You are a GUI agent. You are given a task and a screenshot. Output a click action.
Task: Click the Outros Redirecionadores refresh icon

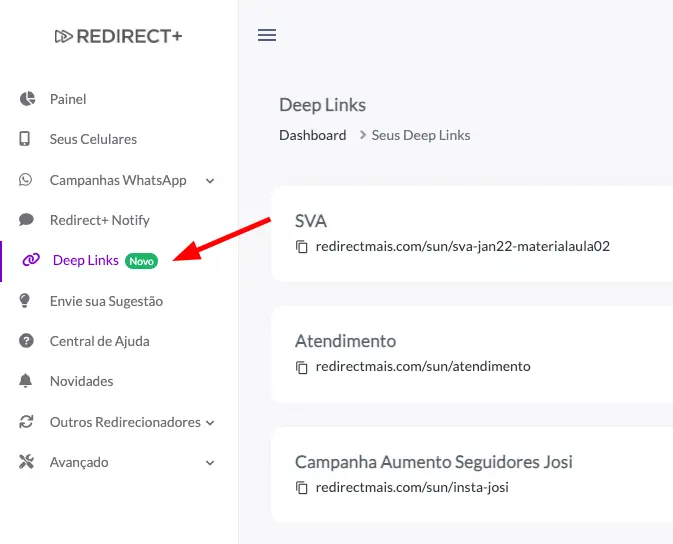pyautogui.click(x=26, y=422)
